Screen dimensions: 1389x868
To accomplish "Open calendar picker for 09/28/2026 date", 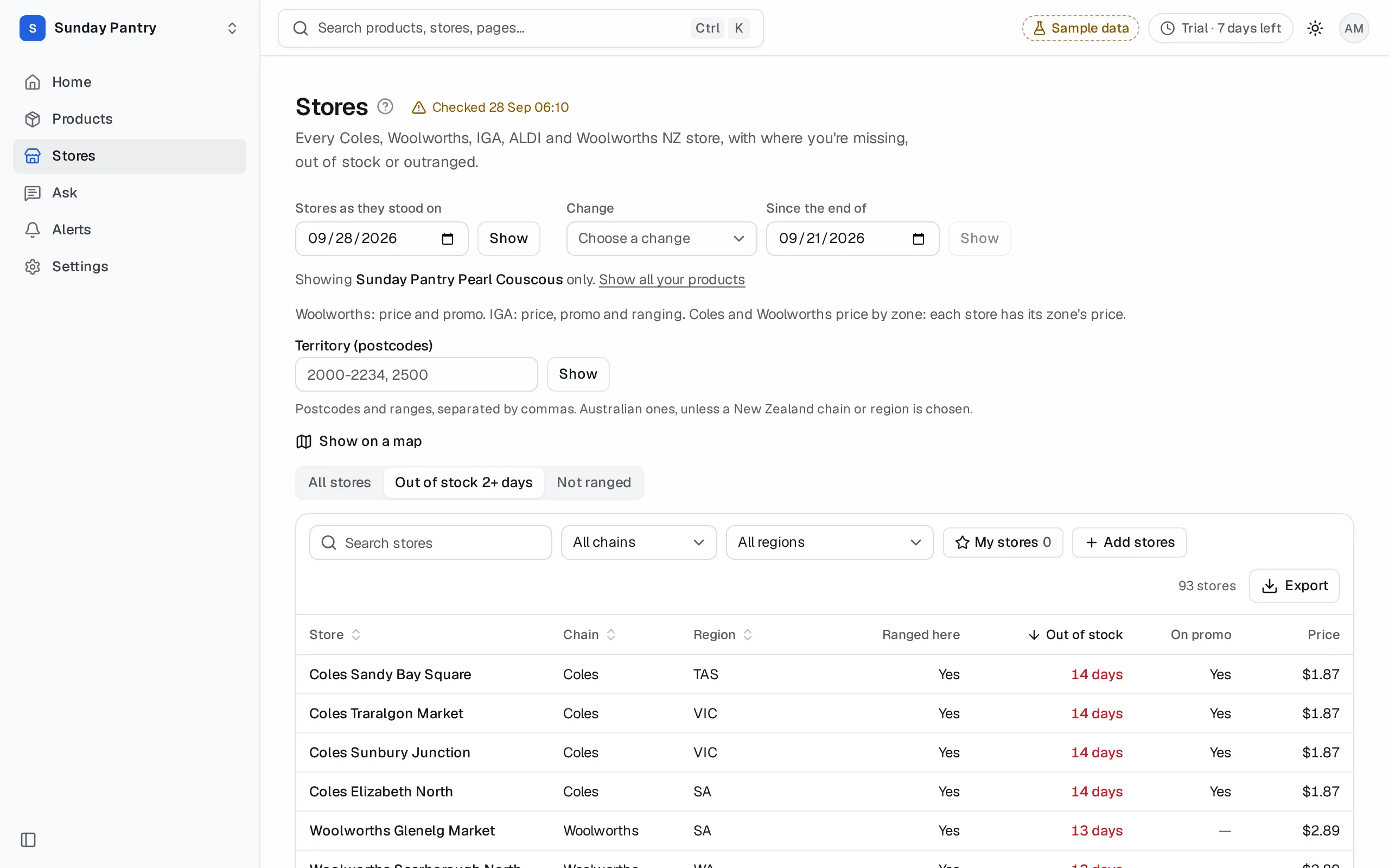I will pyautogui.click(x=448, y=239).
